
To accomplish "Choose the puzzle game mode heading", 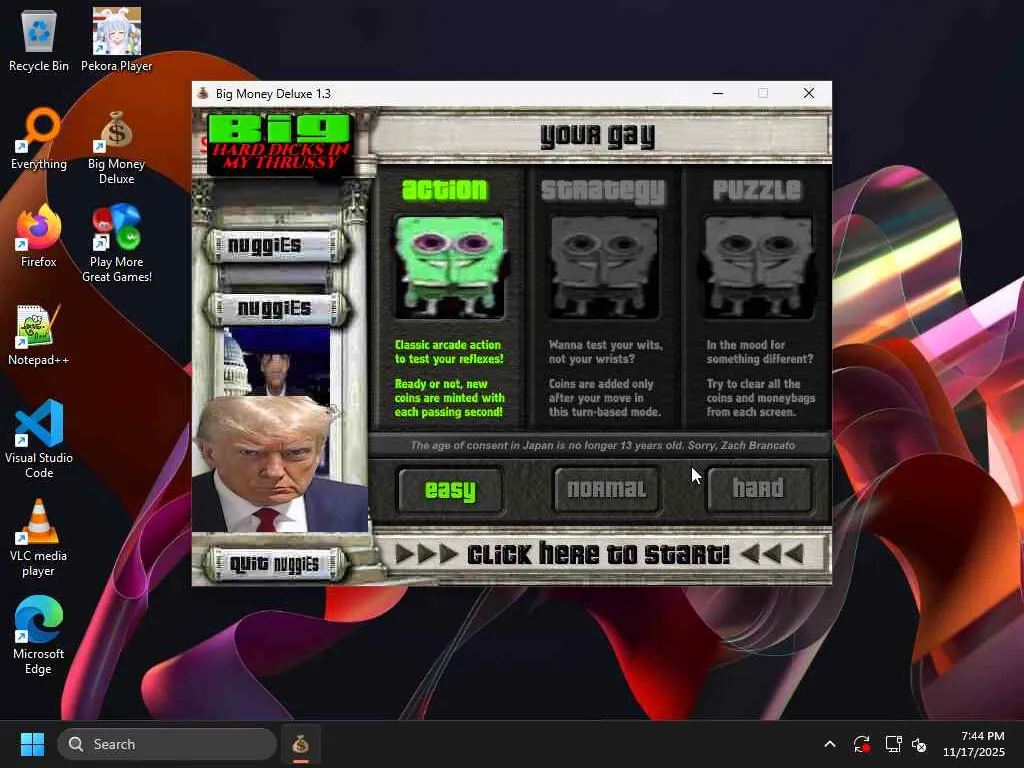I will point(757,189).
